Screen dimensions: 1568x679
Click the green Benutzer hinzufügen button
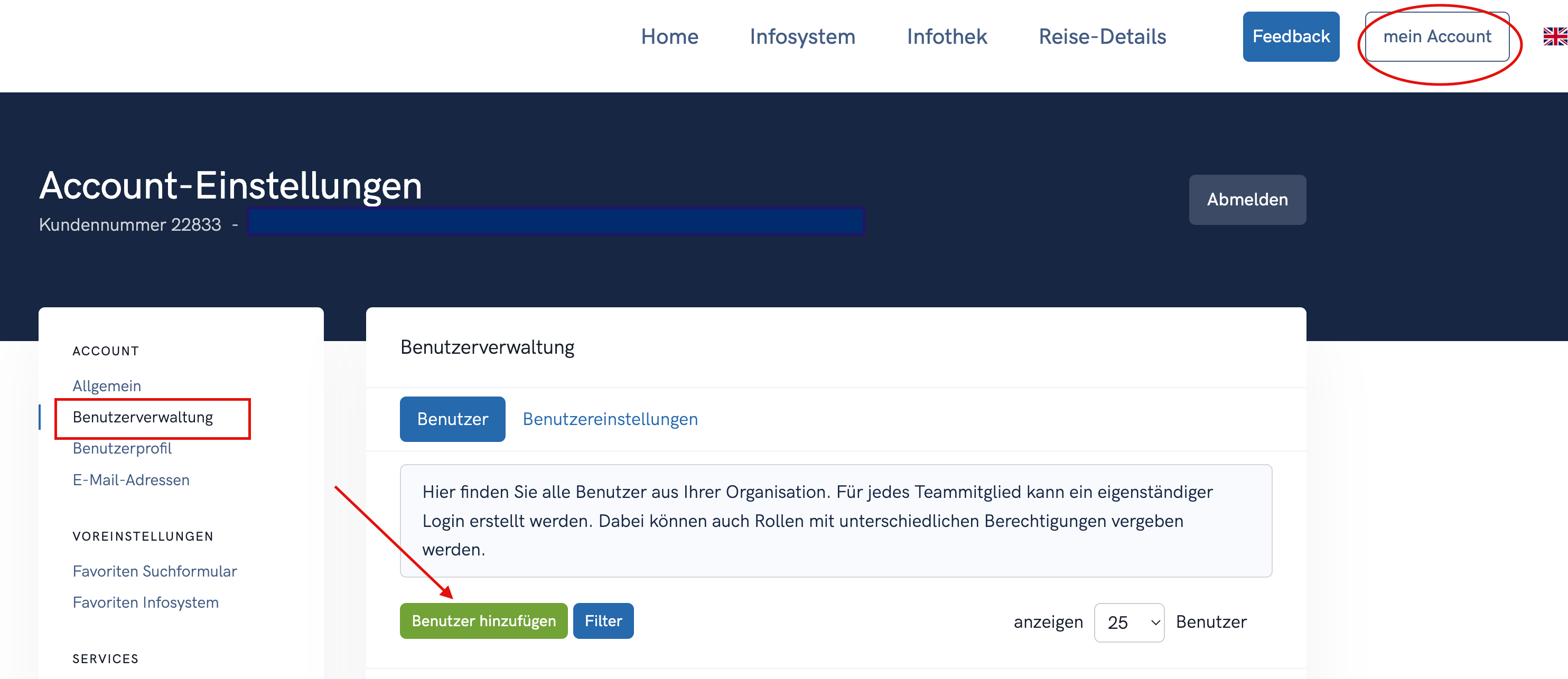483,620
